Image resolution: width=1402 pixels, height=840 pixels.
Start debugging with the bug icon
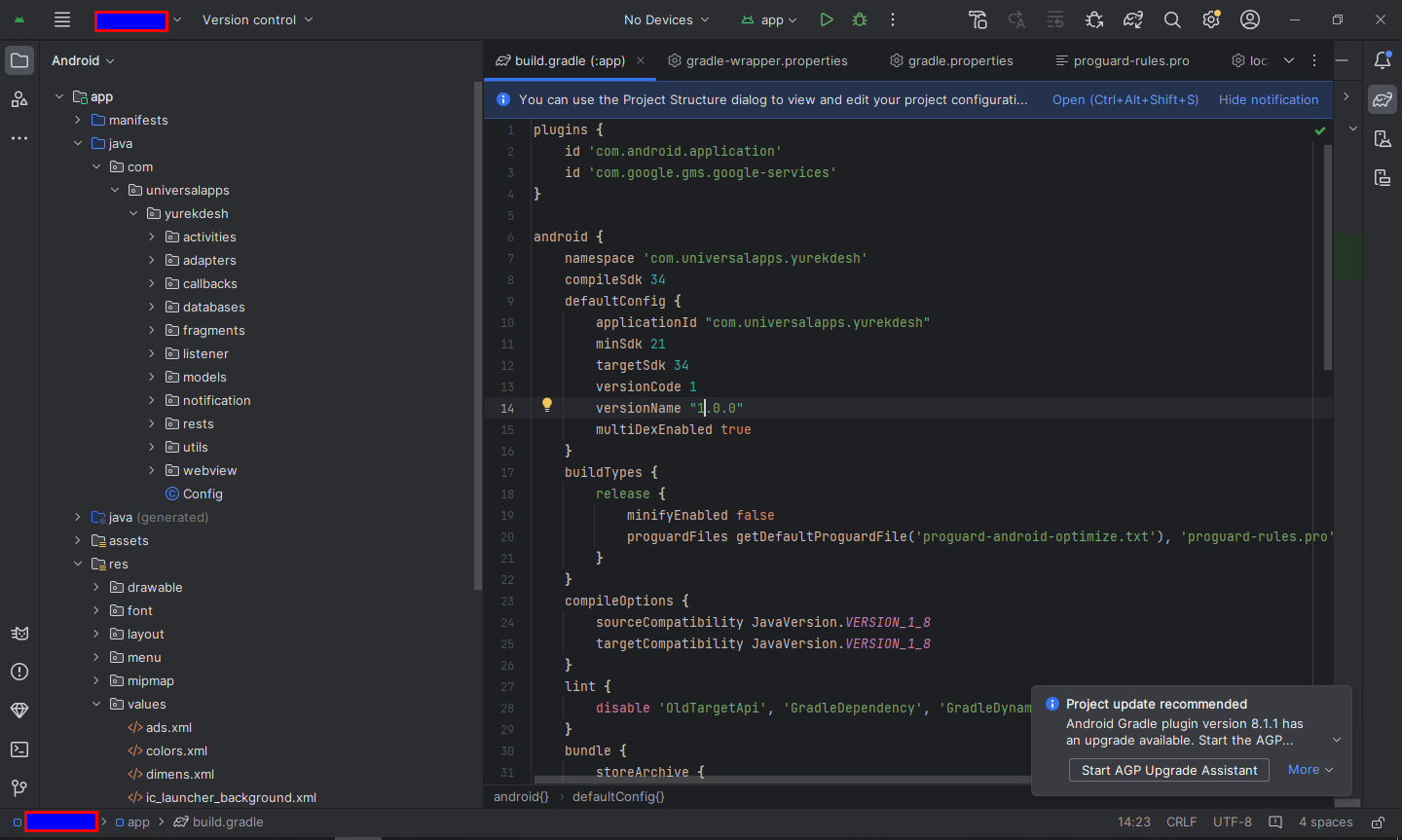[860, 19]
